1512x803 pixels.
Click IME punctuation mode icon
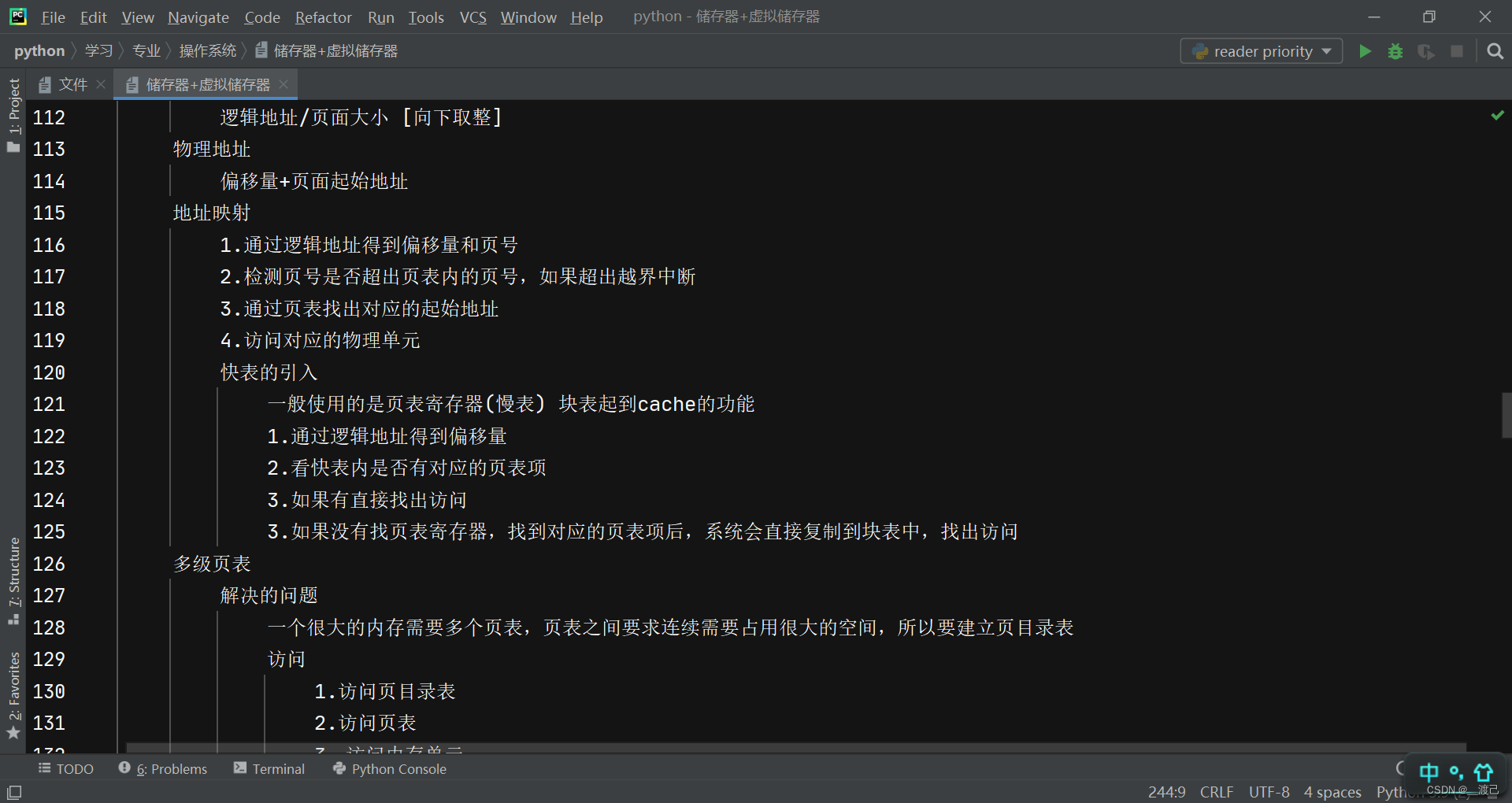[x=1456, y=772]
